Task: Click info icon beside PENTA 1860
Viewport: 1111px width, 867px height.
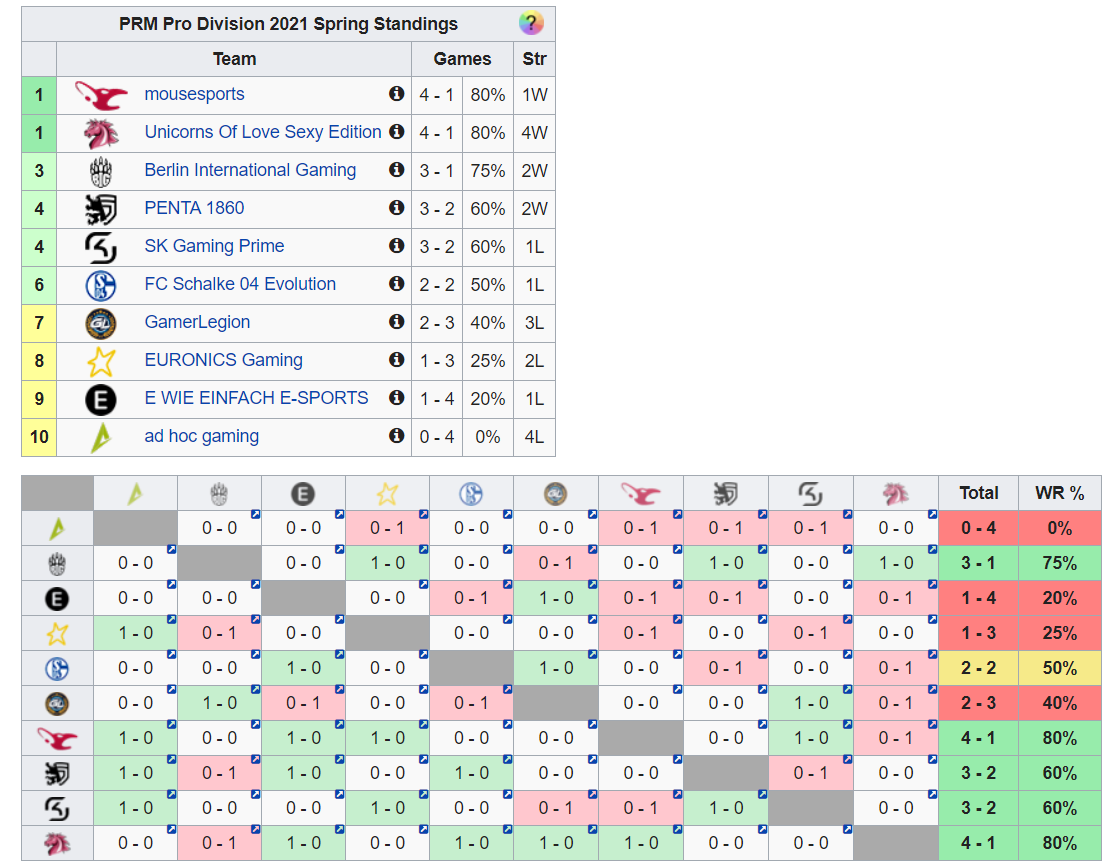Action: (396, 208)
